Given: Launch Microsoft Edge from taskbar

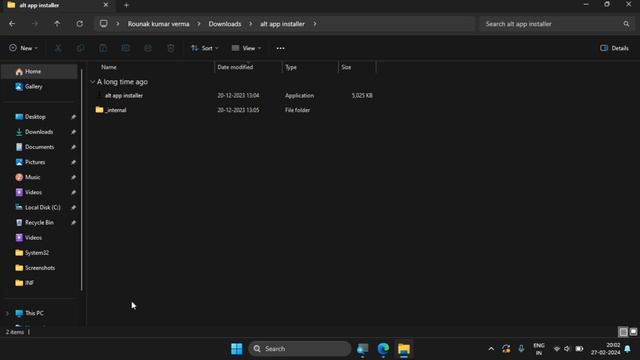Looking at the screenshot, I should [383, 349].
